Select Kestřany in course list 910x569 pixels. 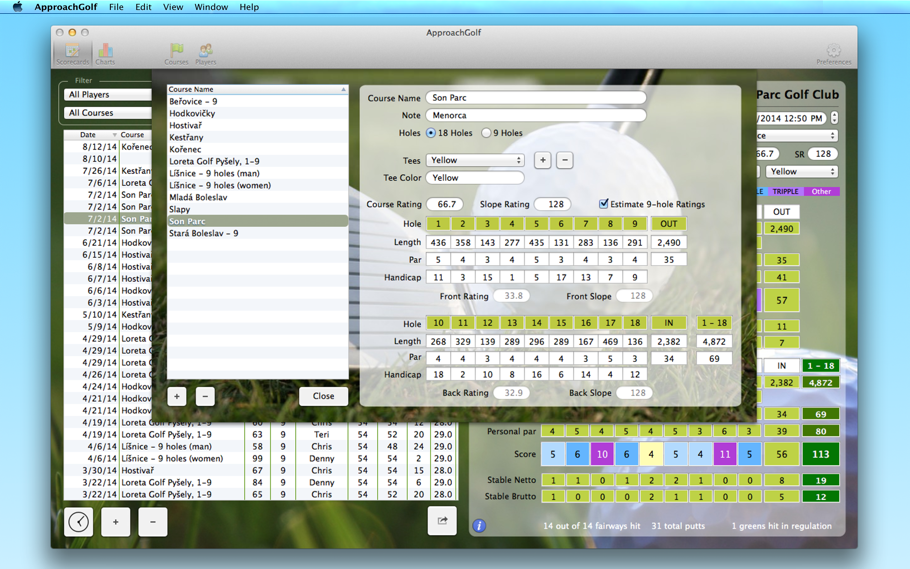click(x=258, y=137)
